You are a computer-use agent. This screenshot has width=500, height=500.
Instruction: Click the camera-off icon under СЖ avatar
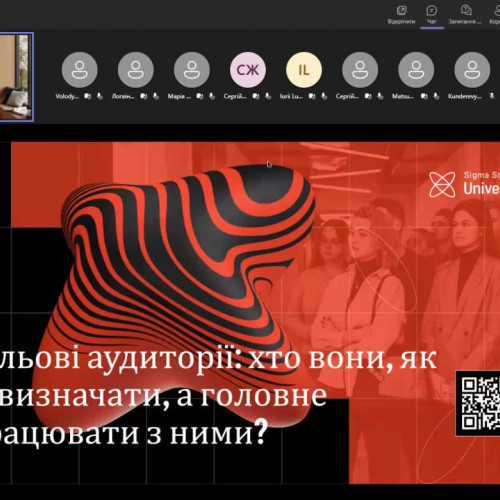pos(256,96)
